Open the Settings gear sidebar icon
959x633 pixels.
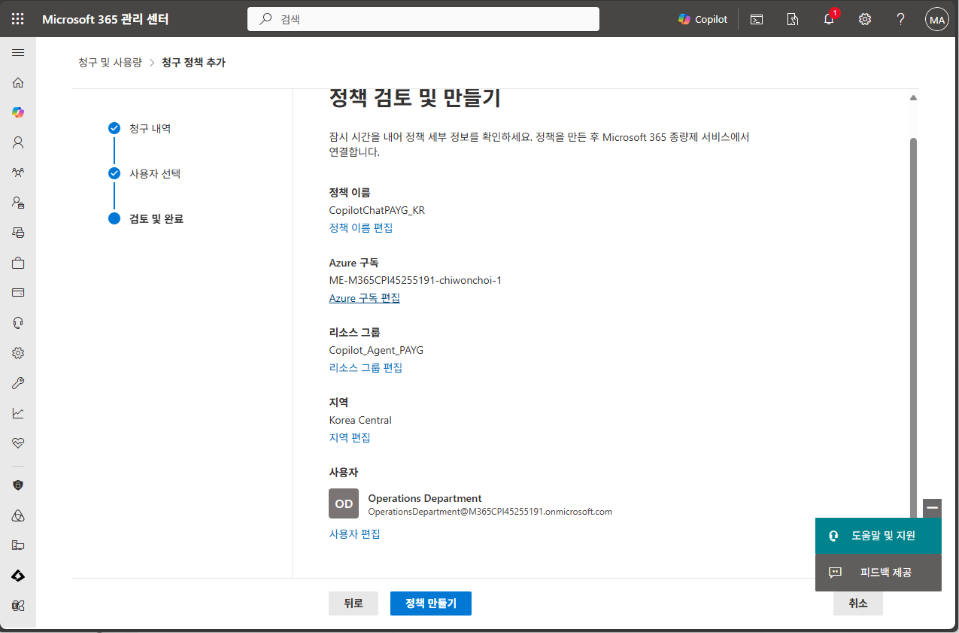(18, 353)
